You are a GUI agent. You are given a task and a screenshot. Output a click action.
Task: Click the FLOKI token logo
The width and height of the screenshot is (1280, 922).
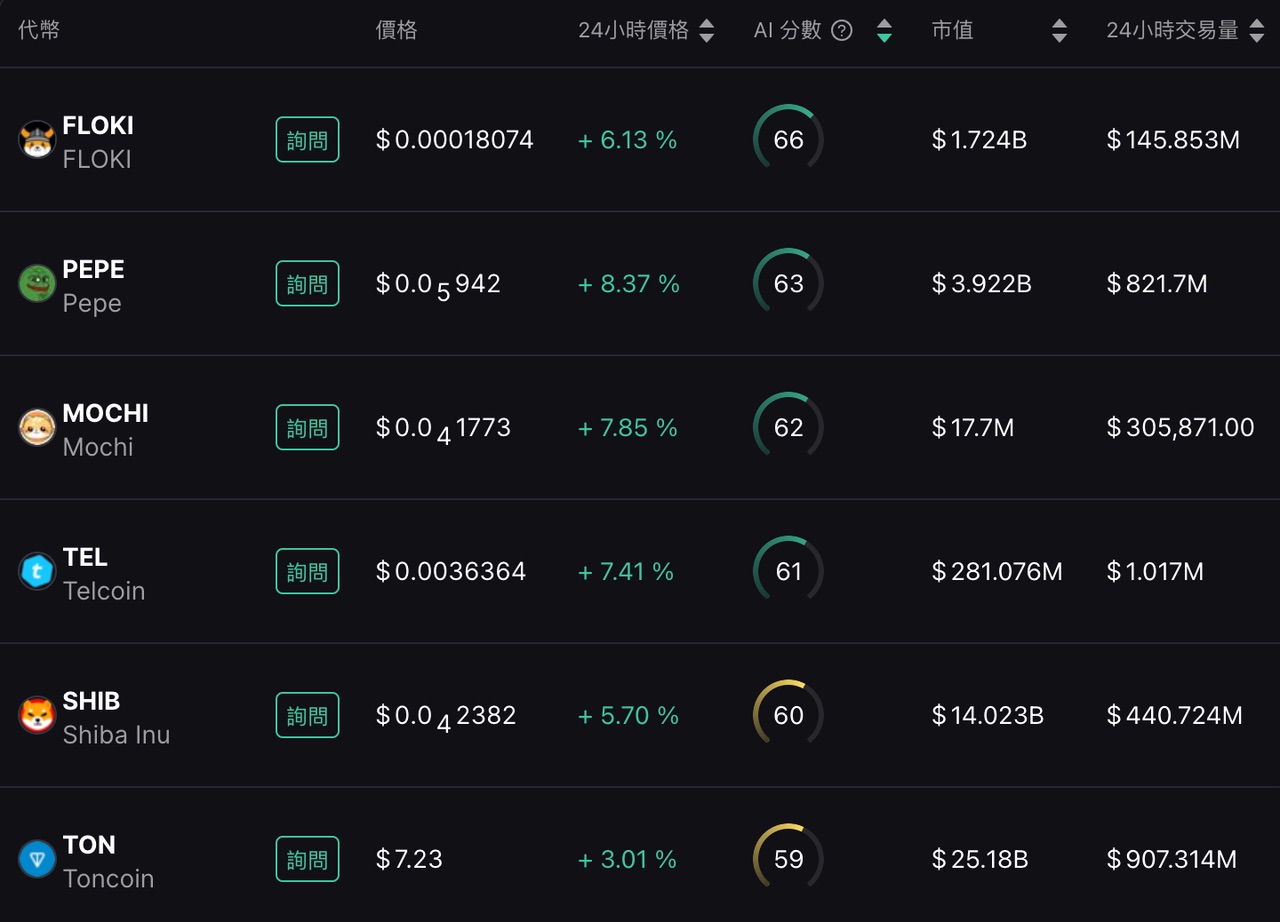click(x=37, y=140)
